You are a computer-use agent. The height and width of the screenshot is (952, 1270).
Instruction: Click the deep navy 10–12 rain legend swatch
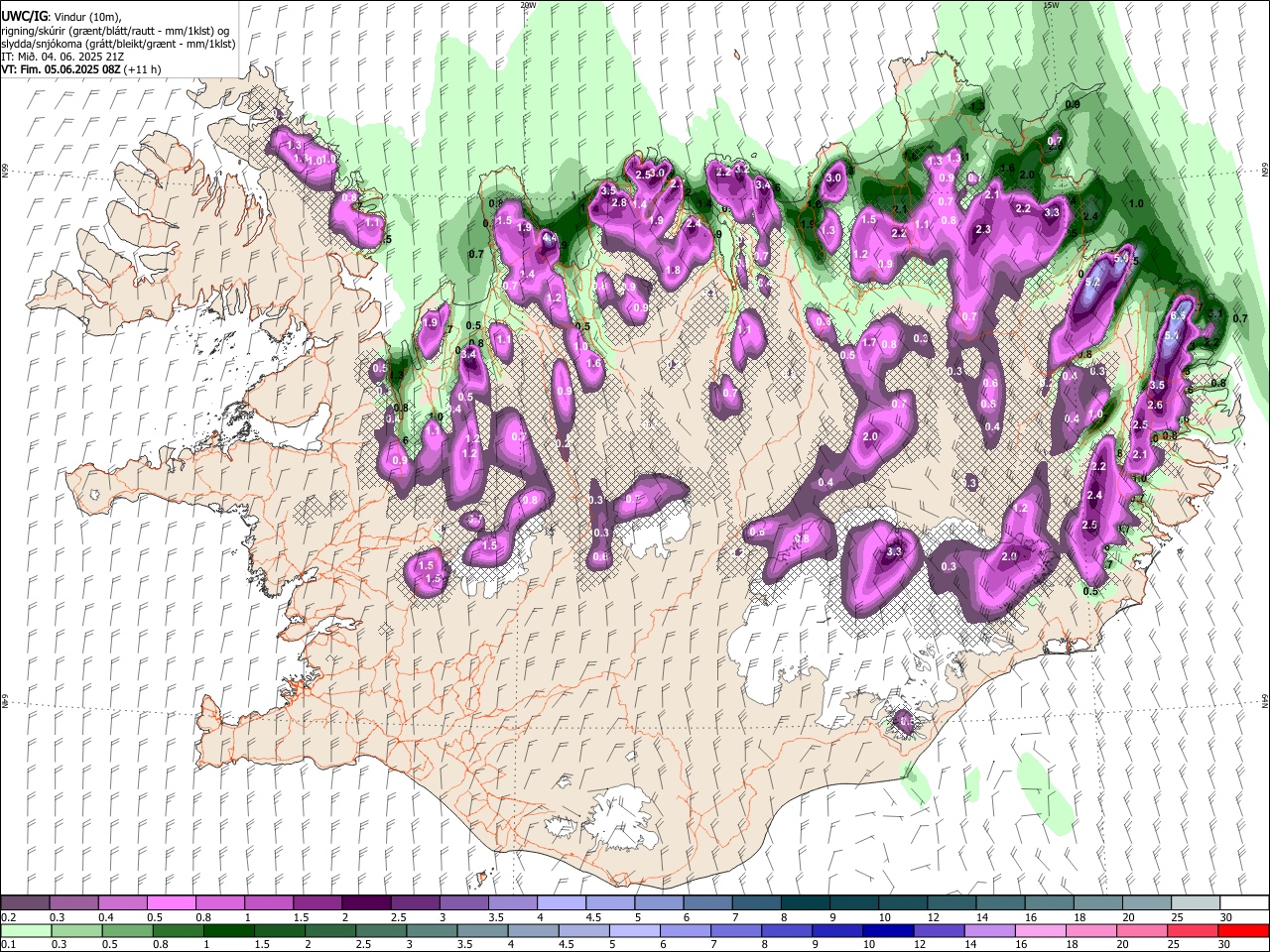888,930
